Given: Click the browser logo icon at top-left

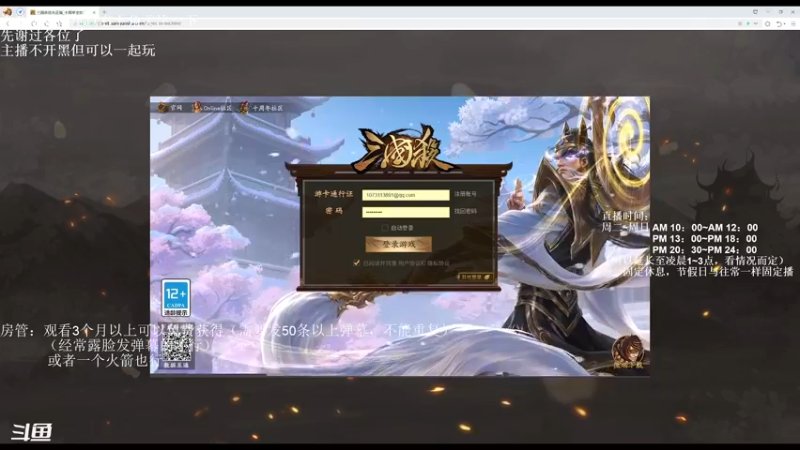Looking at the screenshot, I should coord(7,12).
